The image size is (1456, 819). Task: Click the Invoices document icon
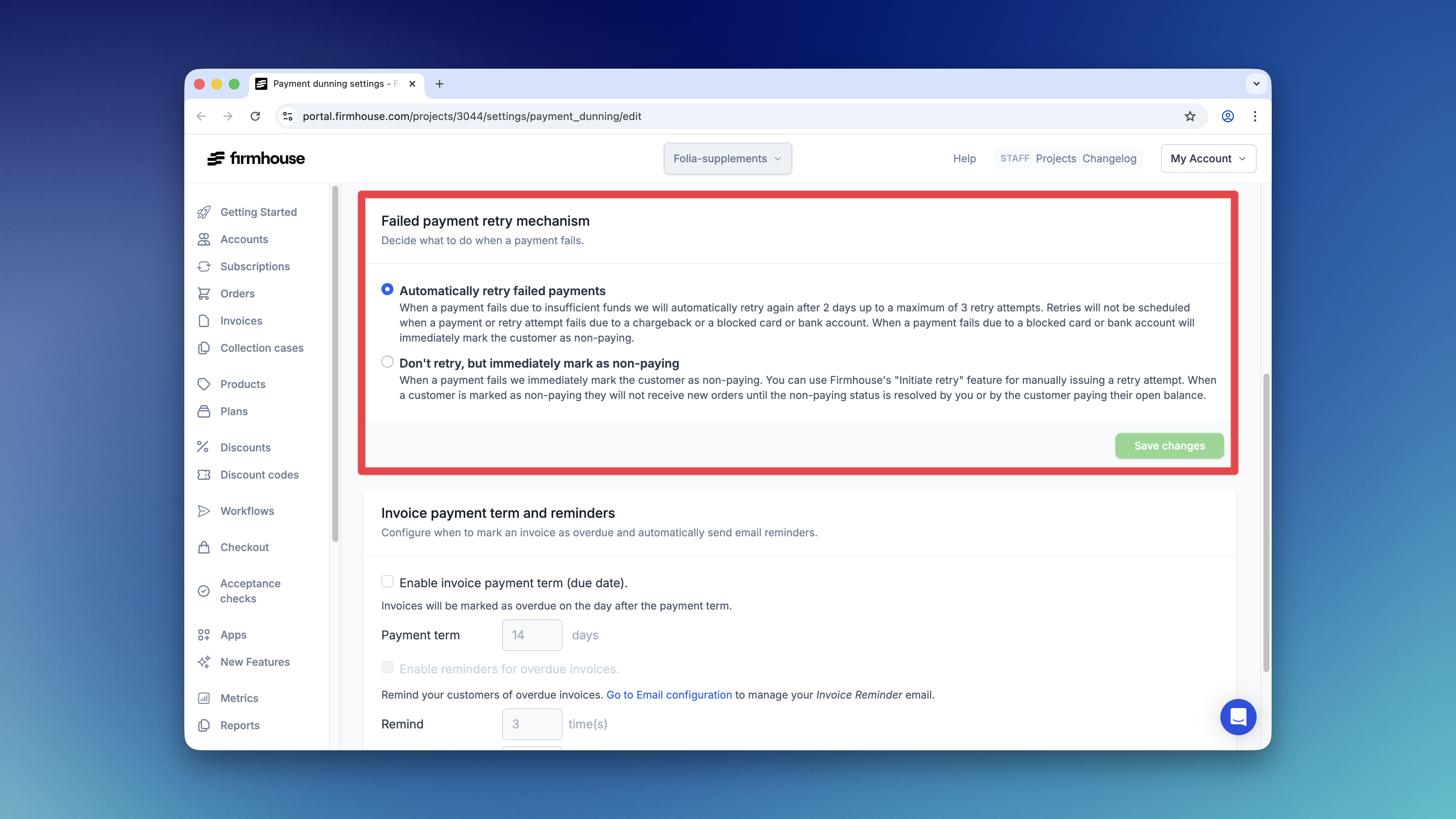(x=205, y=320)
